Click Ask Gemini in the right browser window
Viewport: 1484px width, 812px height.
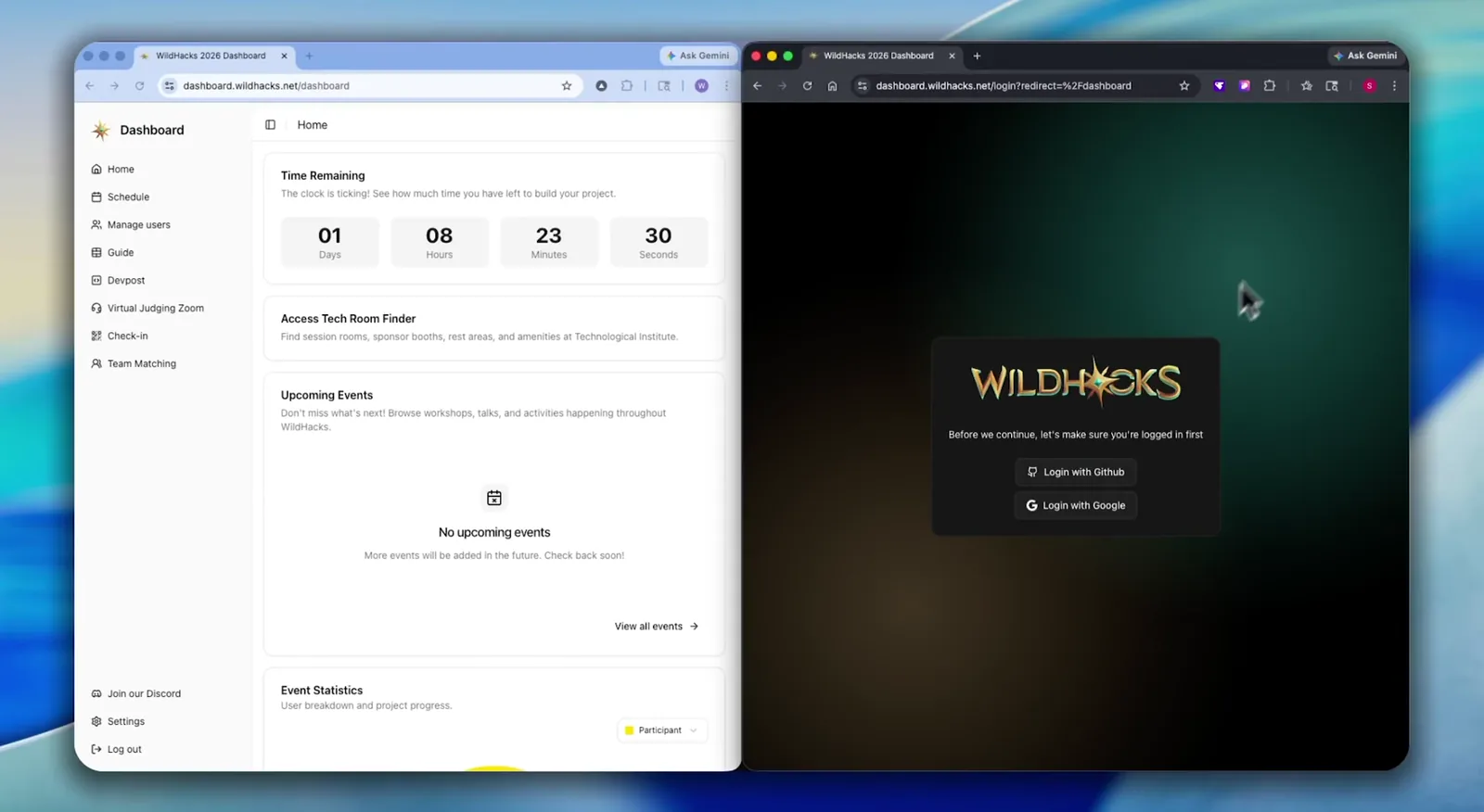coord(1365,56)
